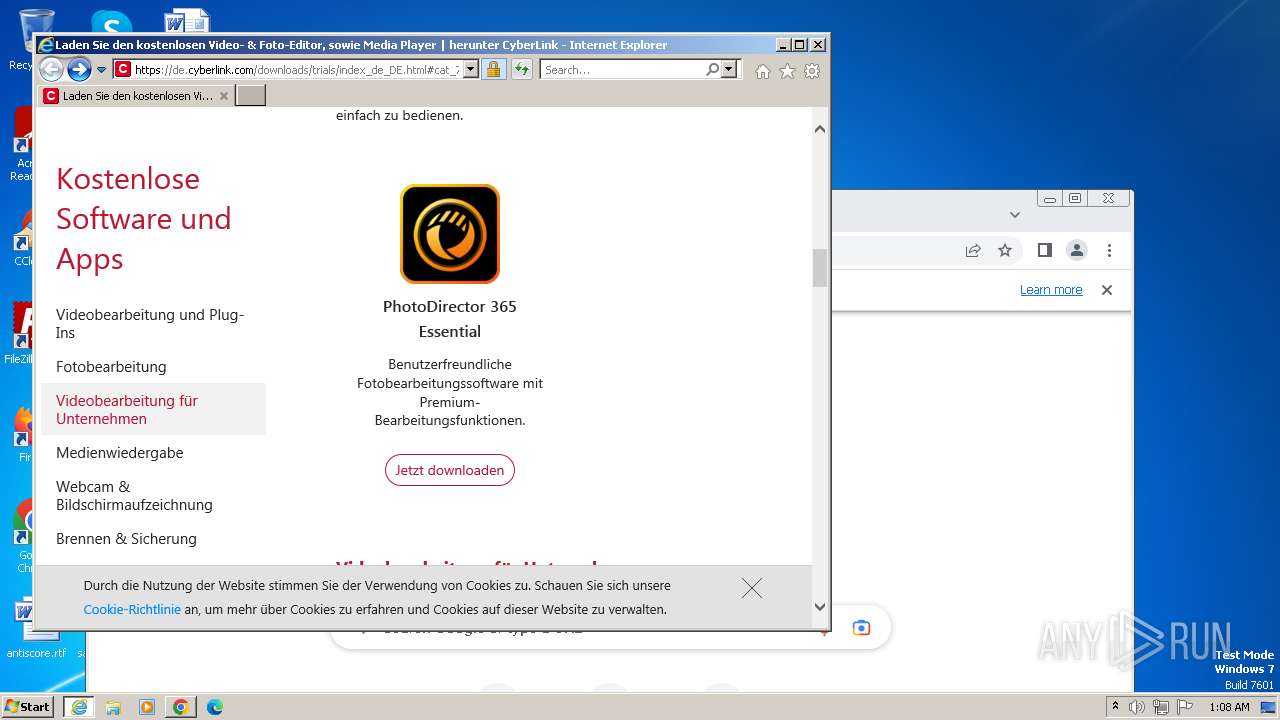Go to IE Home page icon
Screen dimensions: 1280x720
tap(763, 71)
